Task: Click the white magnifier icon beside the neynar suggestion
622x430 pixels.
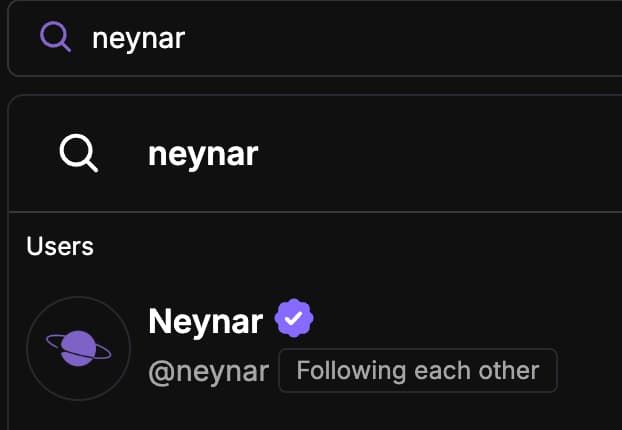Action: coord(78,153)
